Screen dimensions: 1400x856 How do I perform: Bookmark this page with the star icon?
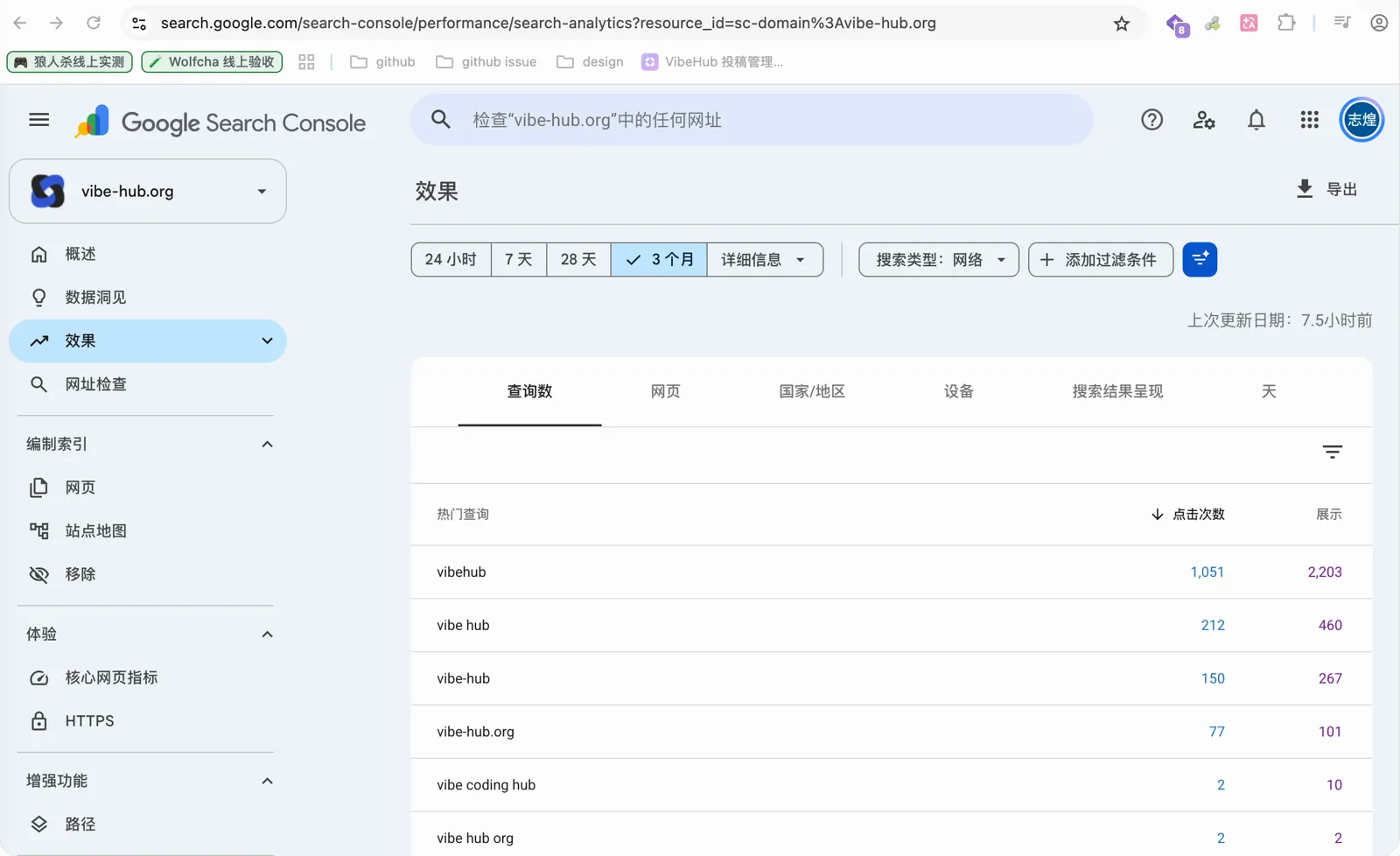[1122, 24]
